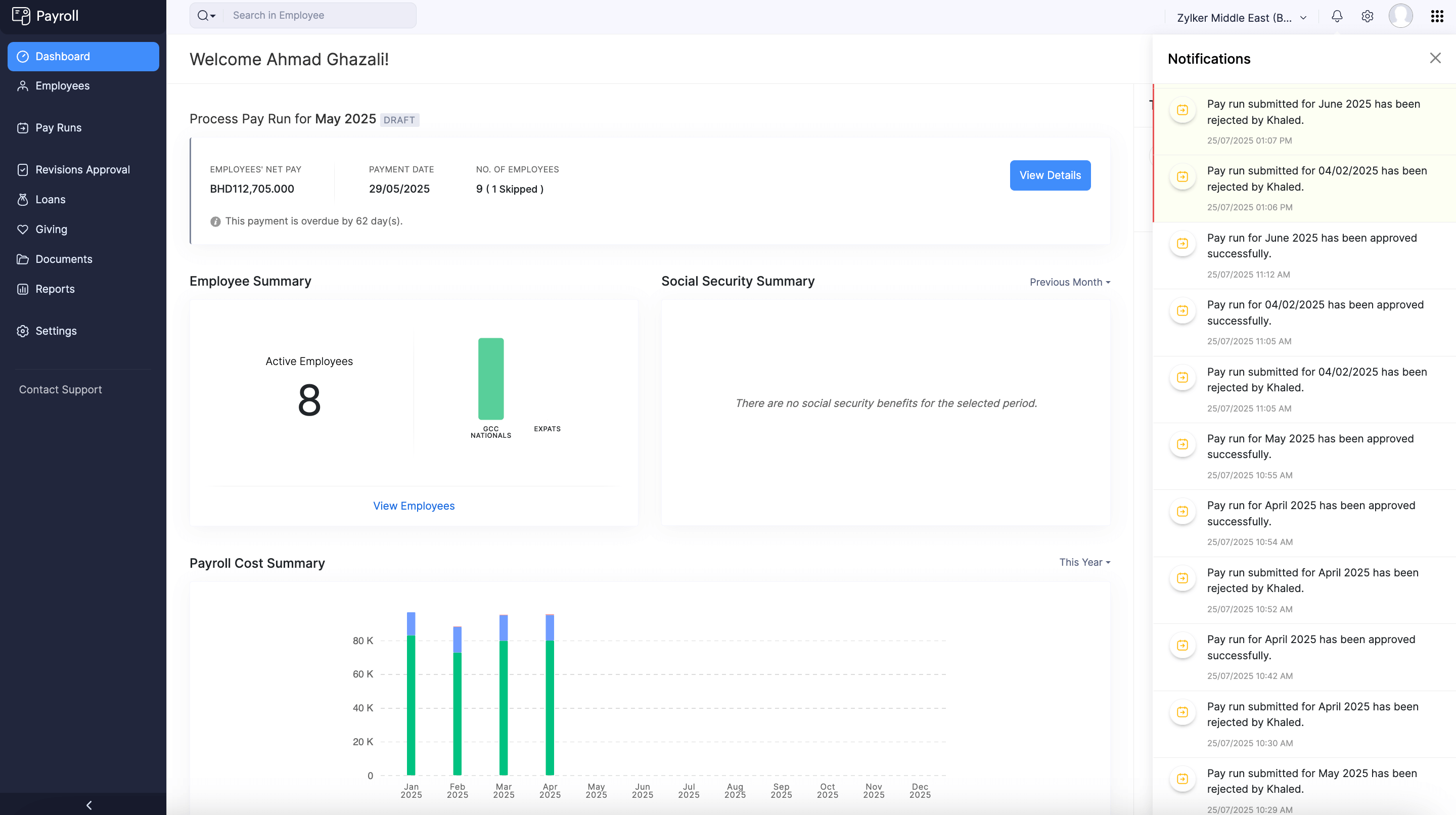This screenshot has width=1456, height=815.
Task: Click the View Employees link
Action: [x=413, y=506]
